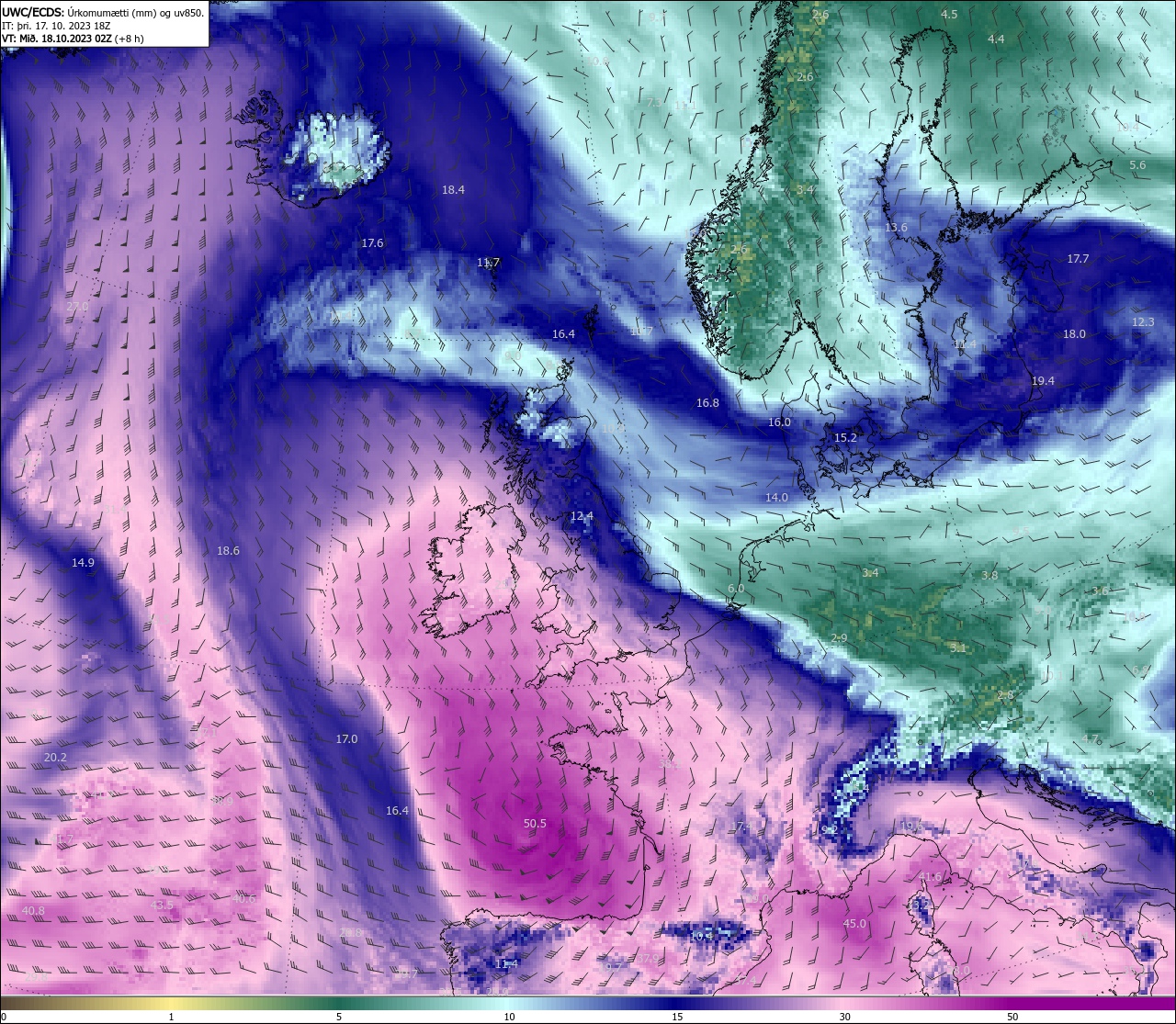Click the 2.9 value on the map
This screenshot has height=1024, width=1176.
click(x=839, y=638)
